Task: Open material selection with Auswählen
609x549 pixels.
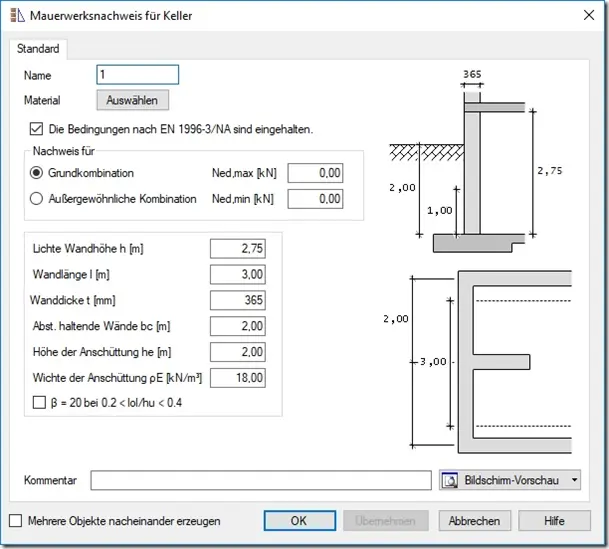Action: tap(132, 100)
